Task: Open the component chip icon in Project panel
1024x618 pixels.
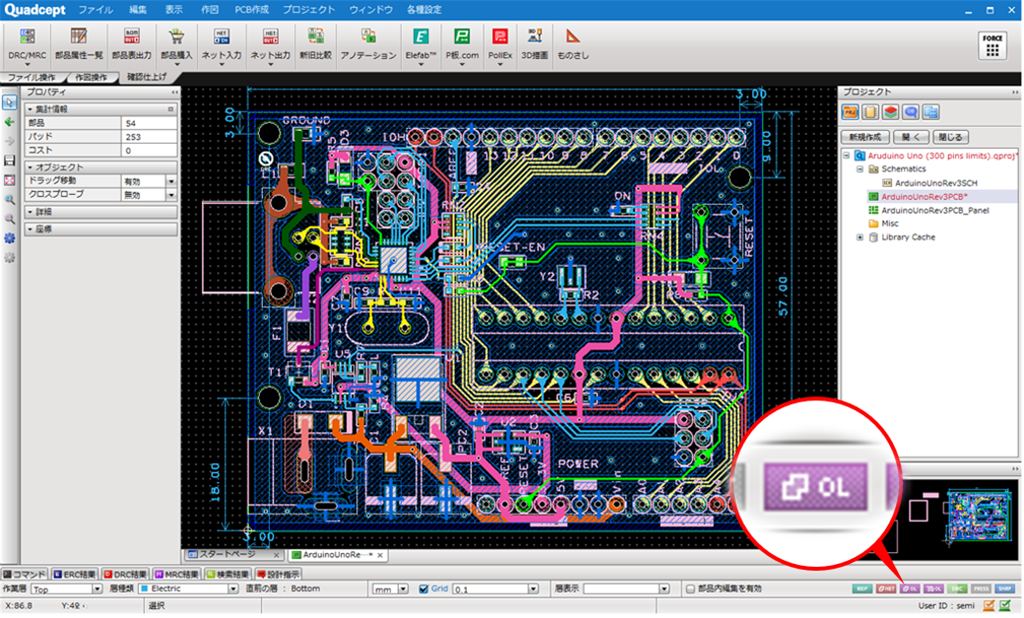Action: tap(870, 112)
